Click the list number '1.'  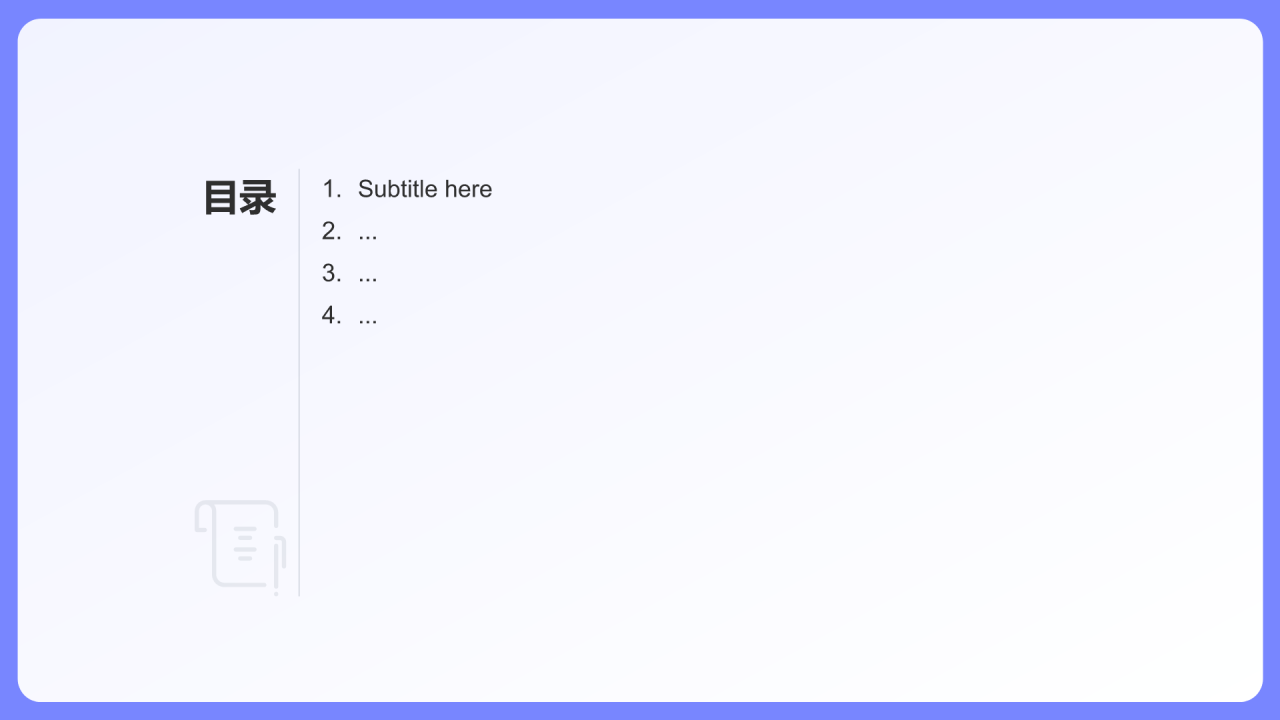[x=332, y=189]
